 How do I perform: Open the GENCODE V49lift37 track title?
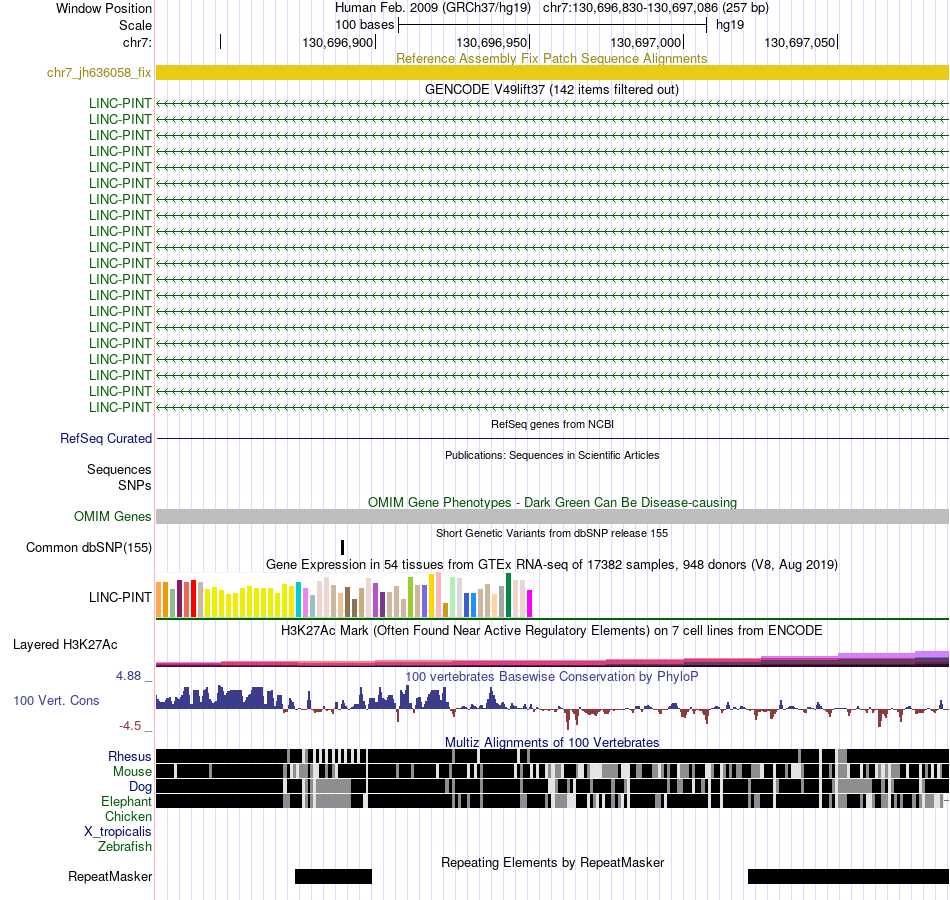tap(551, 89)
